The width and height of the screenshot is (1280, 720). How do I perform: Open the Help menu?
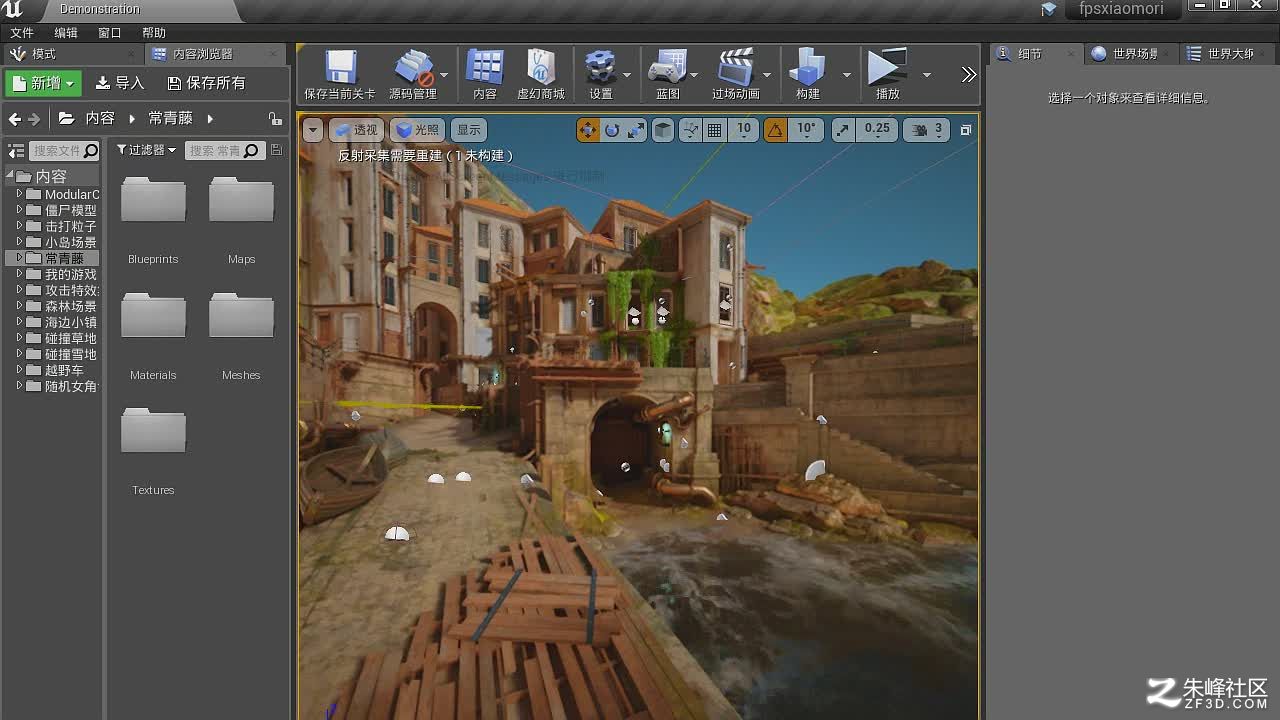coord(154,33)
